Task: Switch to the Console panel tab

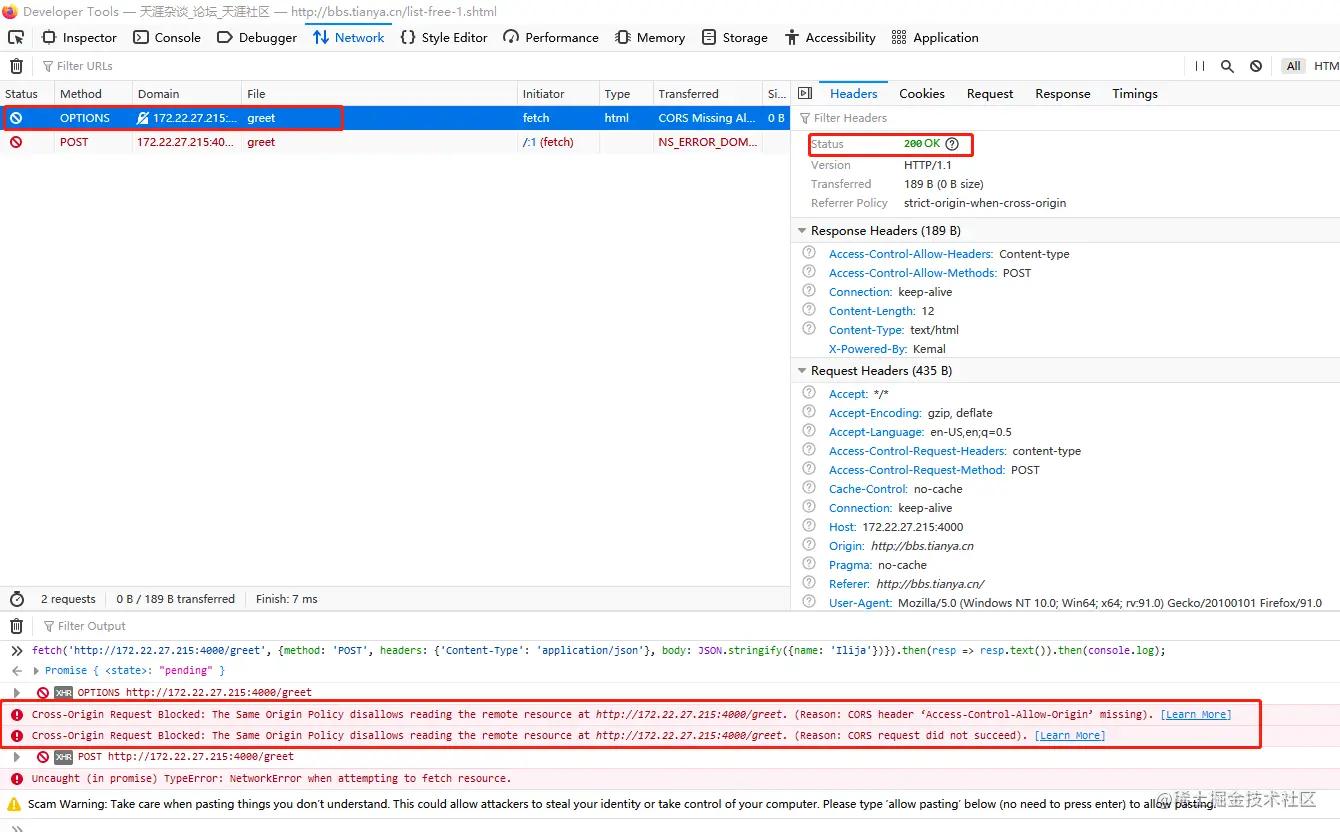Action: tap(167, 37)
